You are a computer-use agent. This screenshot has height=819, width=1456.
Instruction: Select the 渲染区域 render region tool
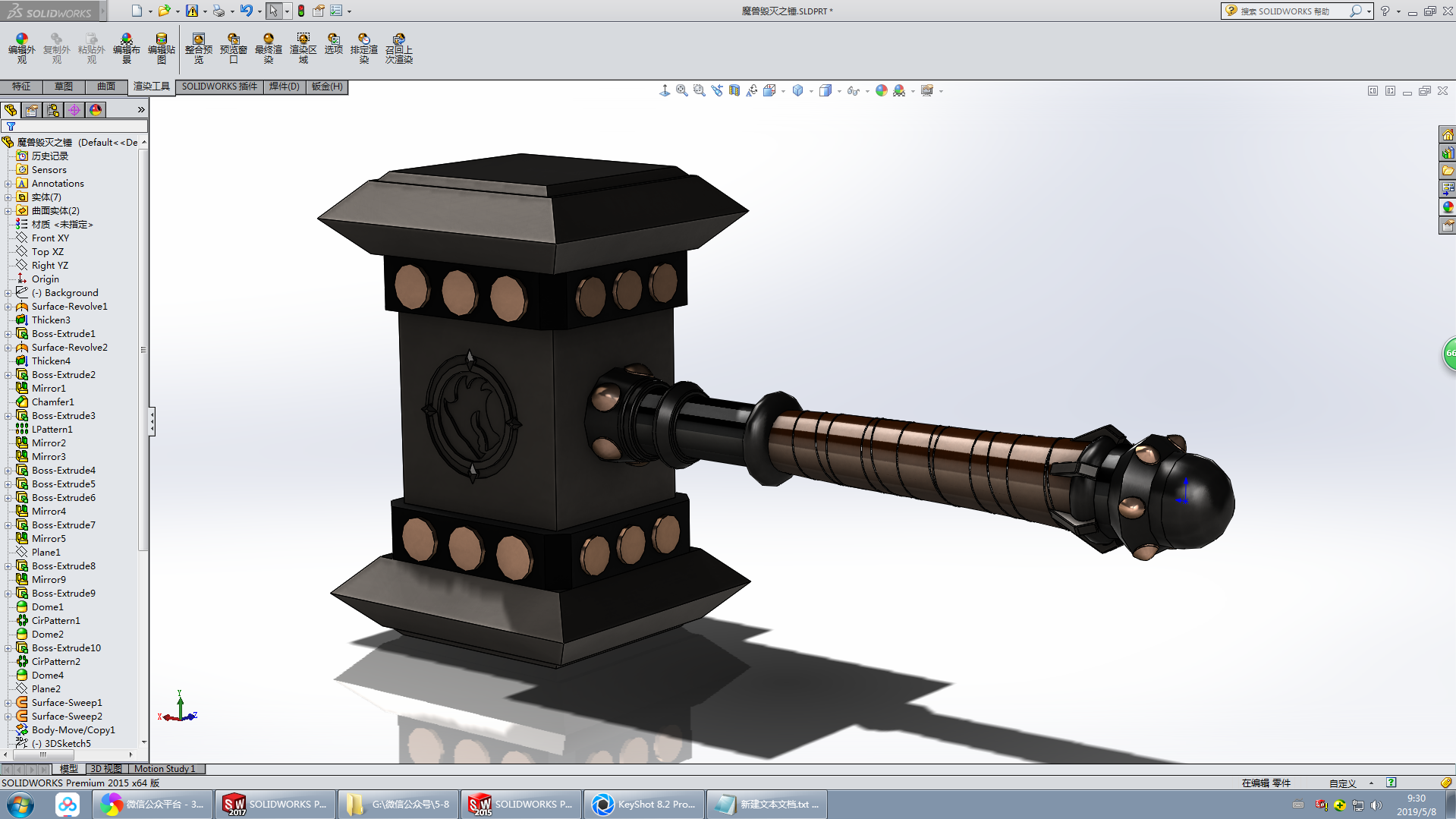click(x=303, y=48)
